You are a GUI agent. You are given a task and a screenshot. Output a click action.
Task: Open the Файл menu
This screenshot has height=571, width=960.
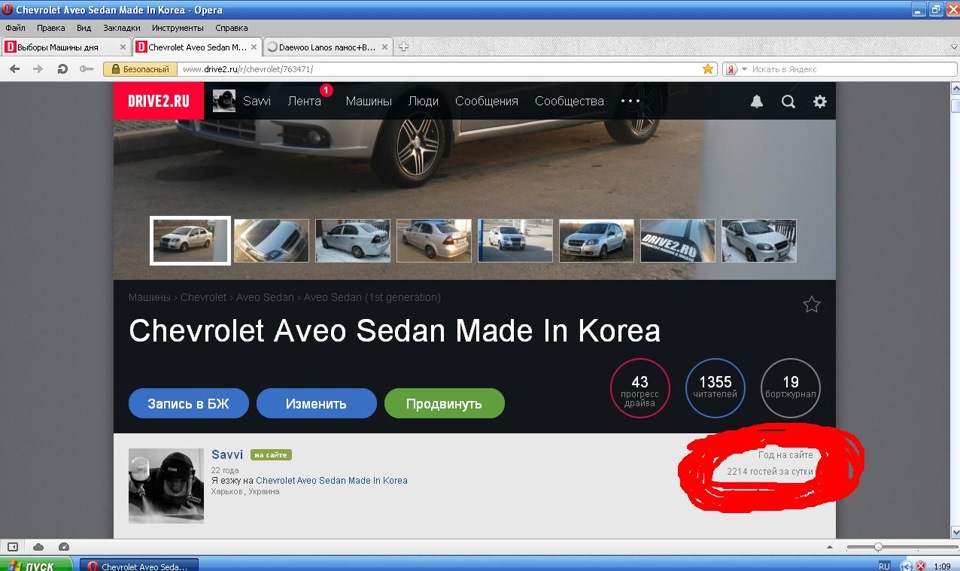[x=15, y=28]
